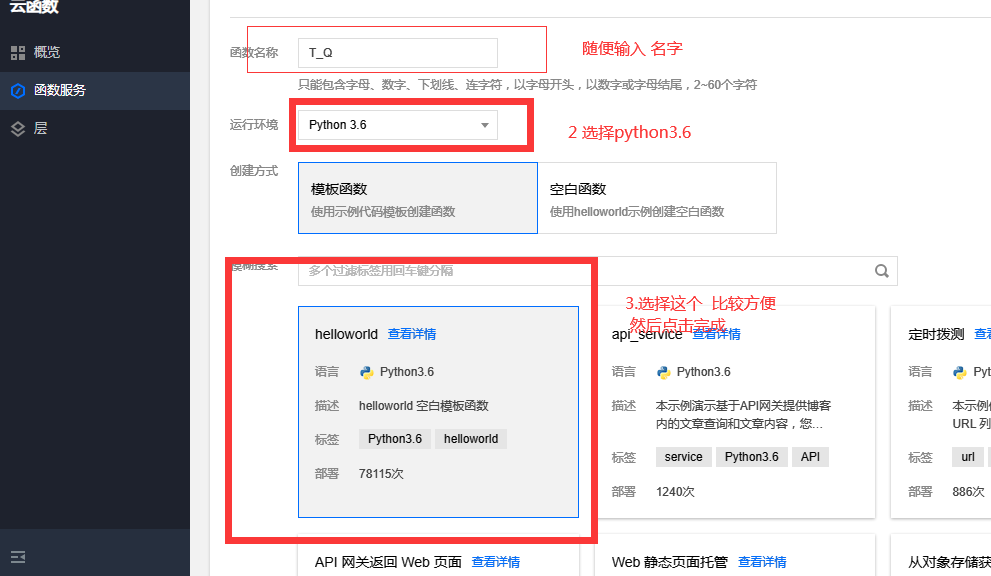Click the Python logo on api_service card
The height and width of the screenshot is (576, 991).
[663, 372]
